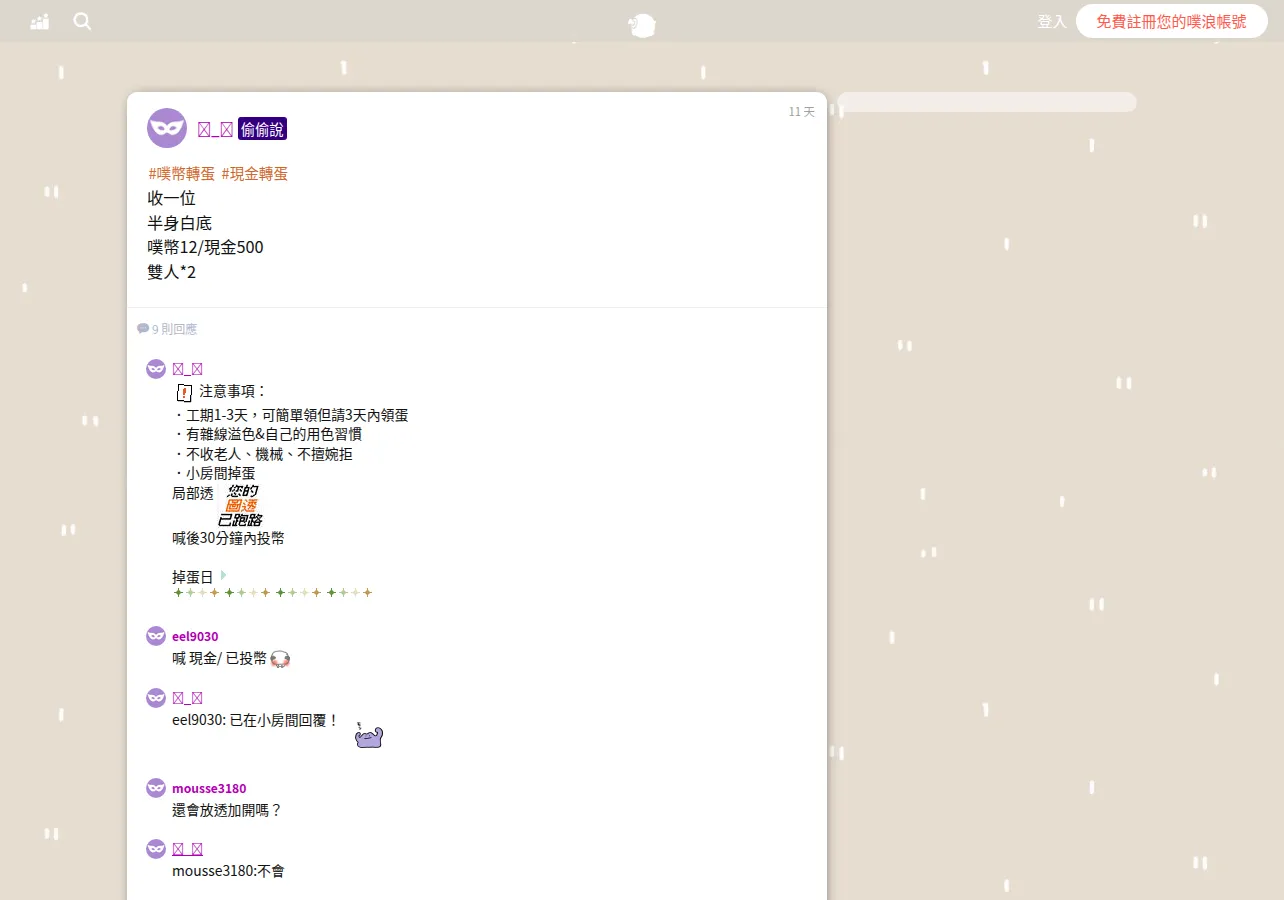Click the Plurk logo at top center
The height and width of the screenshot is (900, 1284).
pos(642,25)
